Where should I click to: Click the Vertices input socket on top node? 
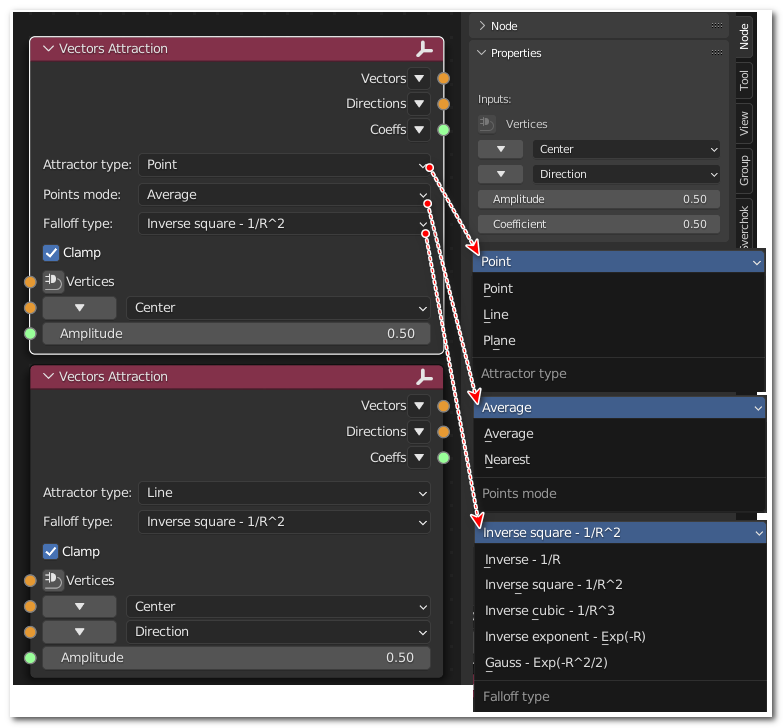click(30, 282)
